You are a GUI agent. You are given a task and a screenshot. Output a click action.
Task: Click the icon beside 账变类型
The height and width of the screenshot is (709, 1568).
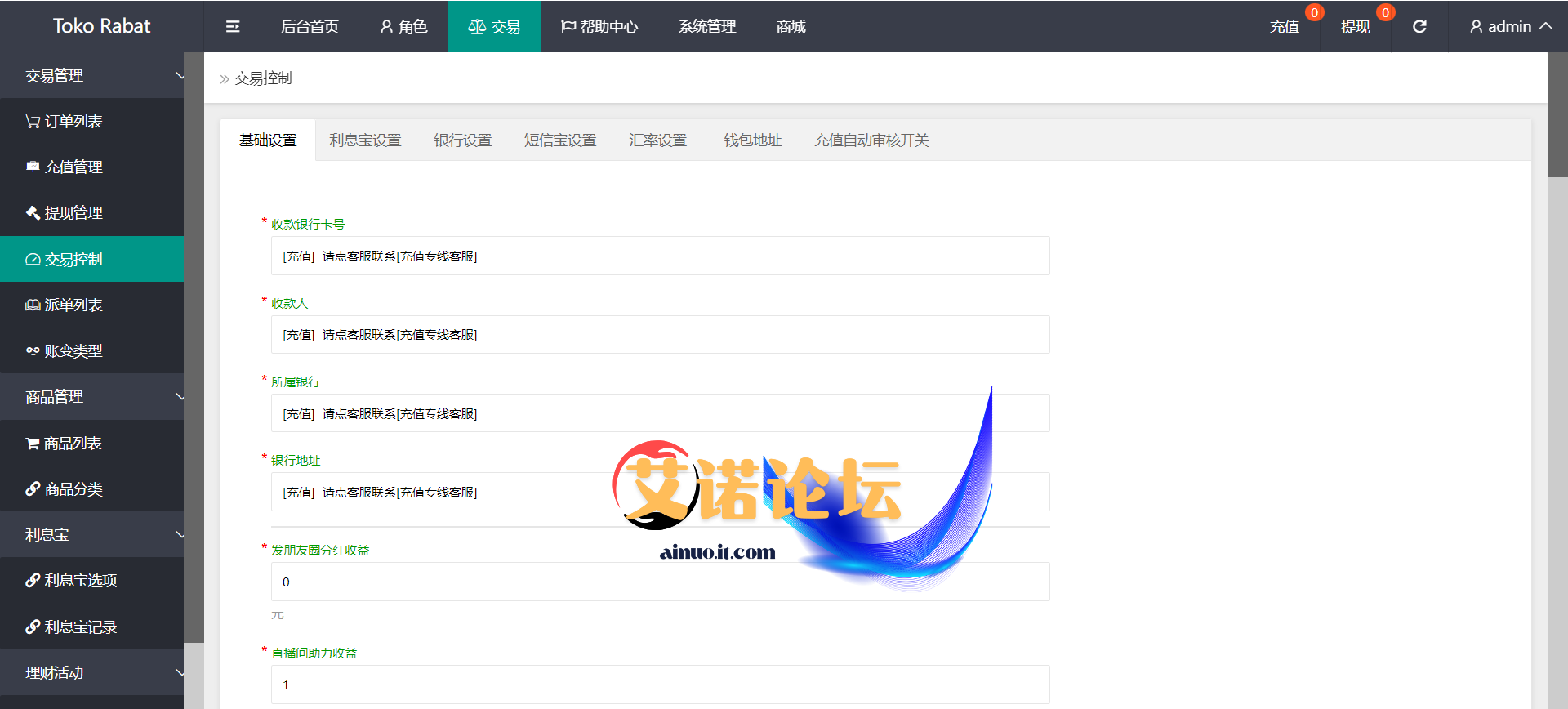pos(33,351)
